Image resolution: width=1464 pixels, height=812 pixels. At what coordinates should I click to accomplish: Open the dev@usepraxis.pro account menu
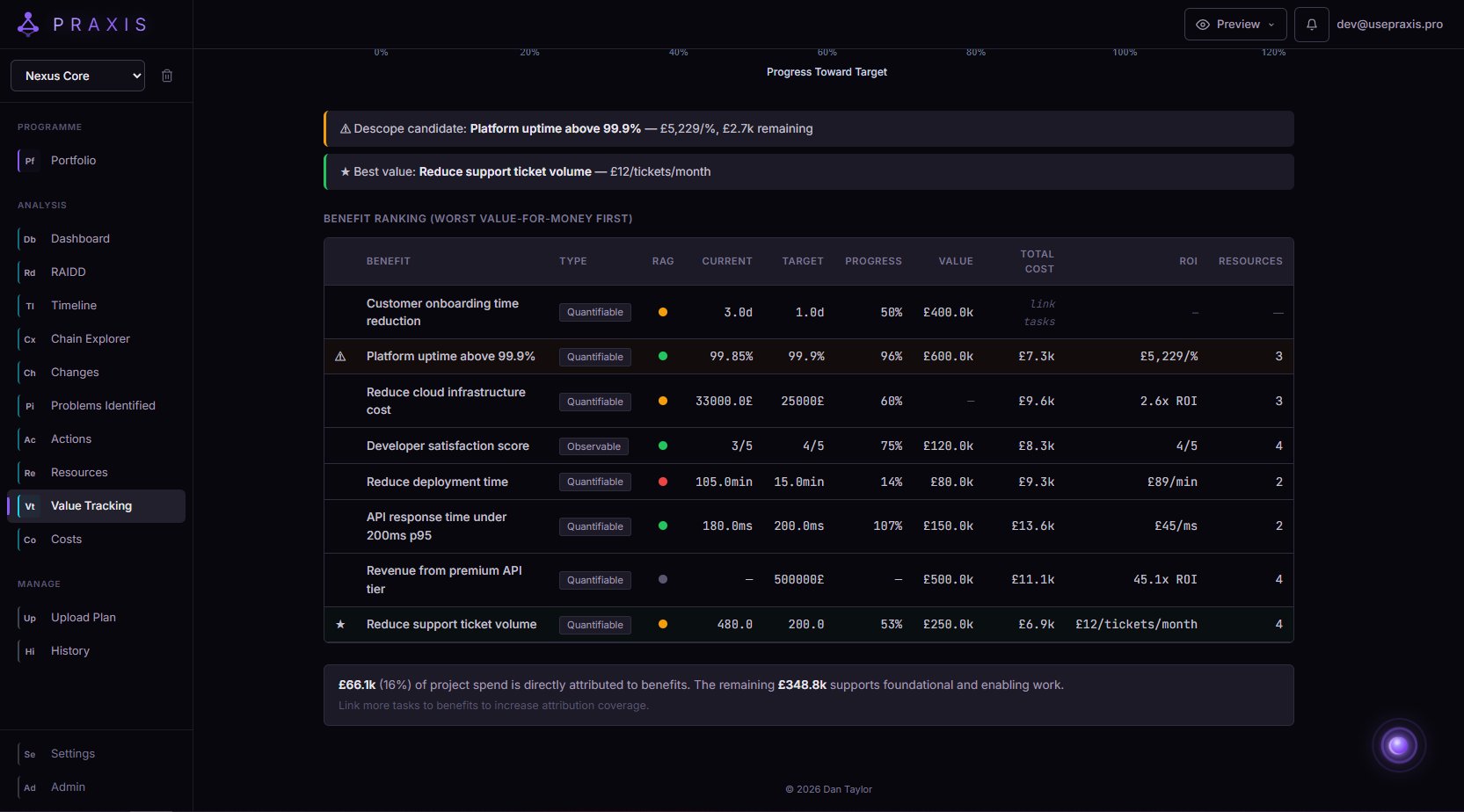pyautogui.click(x=1389, y=25)
